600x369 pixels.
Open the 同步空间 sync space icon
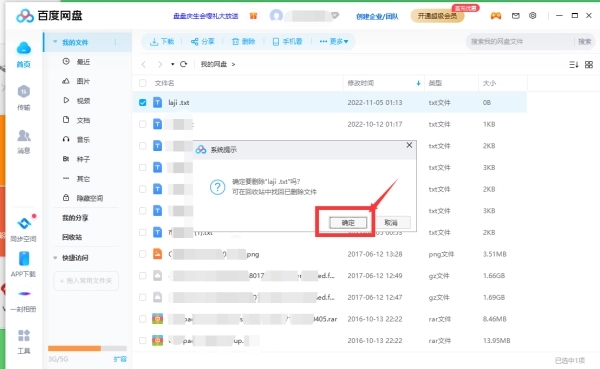23,229
